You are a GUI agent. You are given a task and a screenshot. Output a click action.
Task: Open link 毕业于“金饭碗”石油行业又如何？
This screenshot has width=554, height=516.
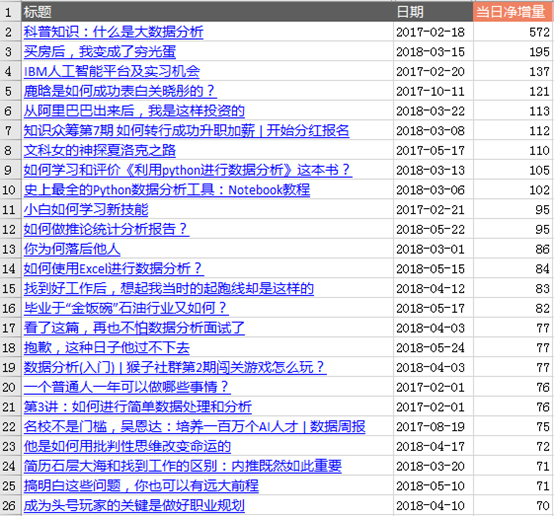126,309
